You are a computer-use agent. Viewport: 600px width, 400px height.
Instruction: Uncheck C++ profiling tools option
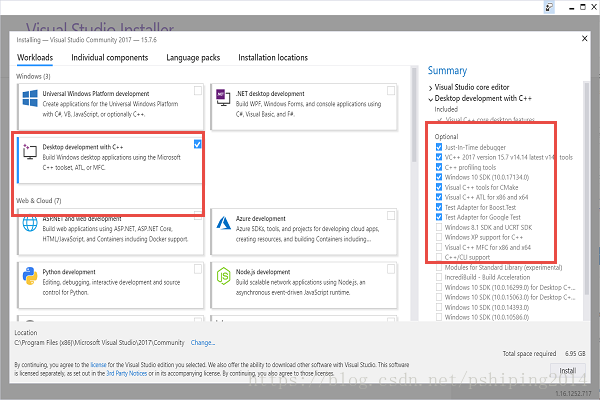(x=439, y=167)
